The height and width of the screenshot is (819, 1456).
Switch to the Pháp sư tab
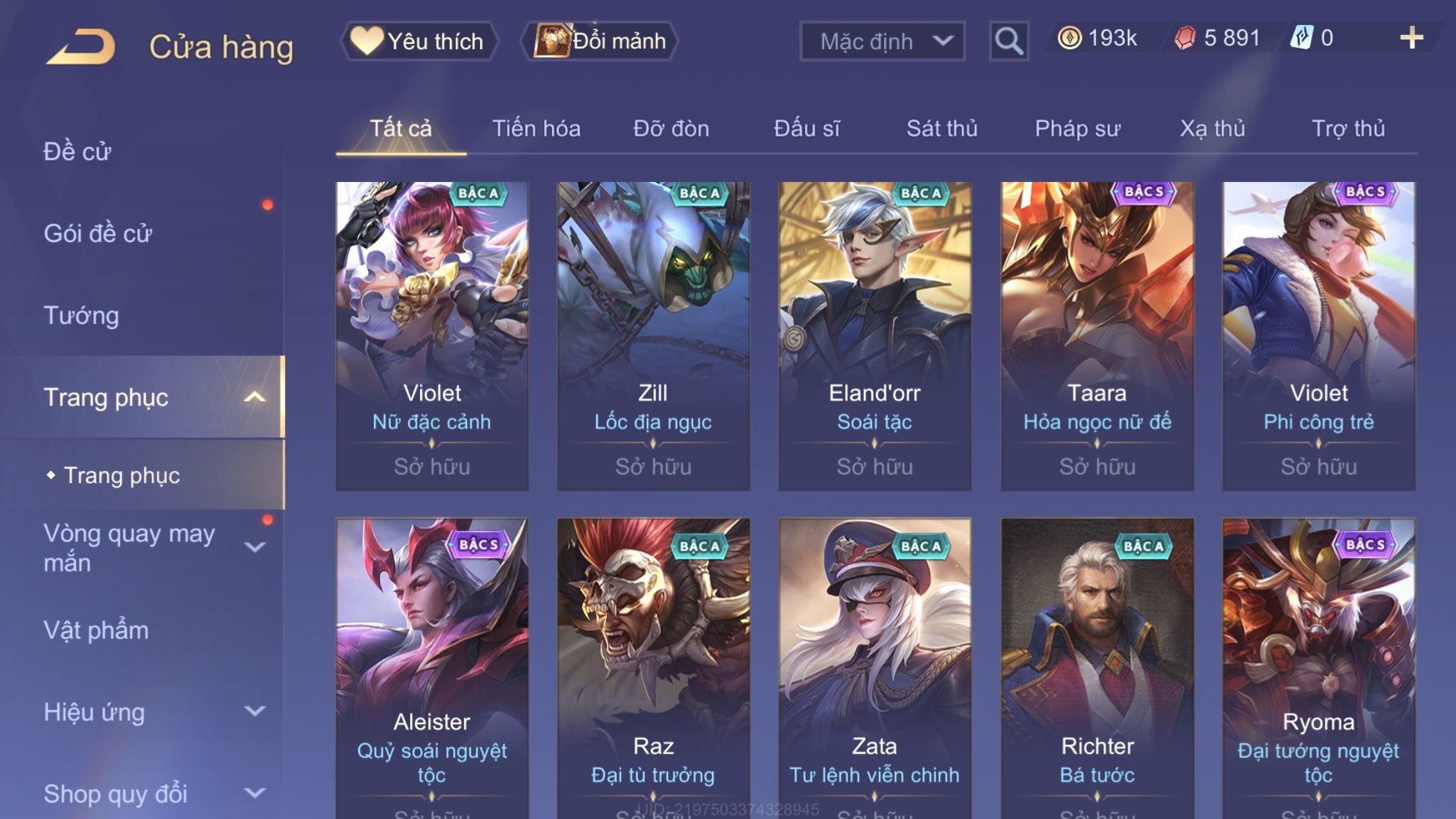1077,128
